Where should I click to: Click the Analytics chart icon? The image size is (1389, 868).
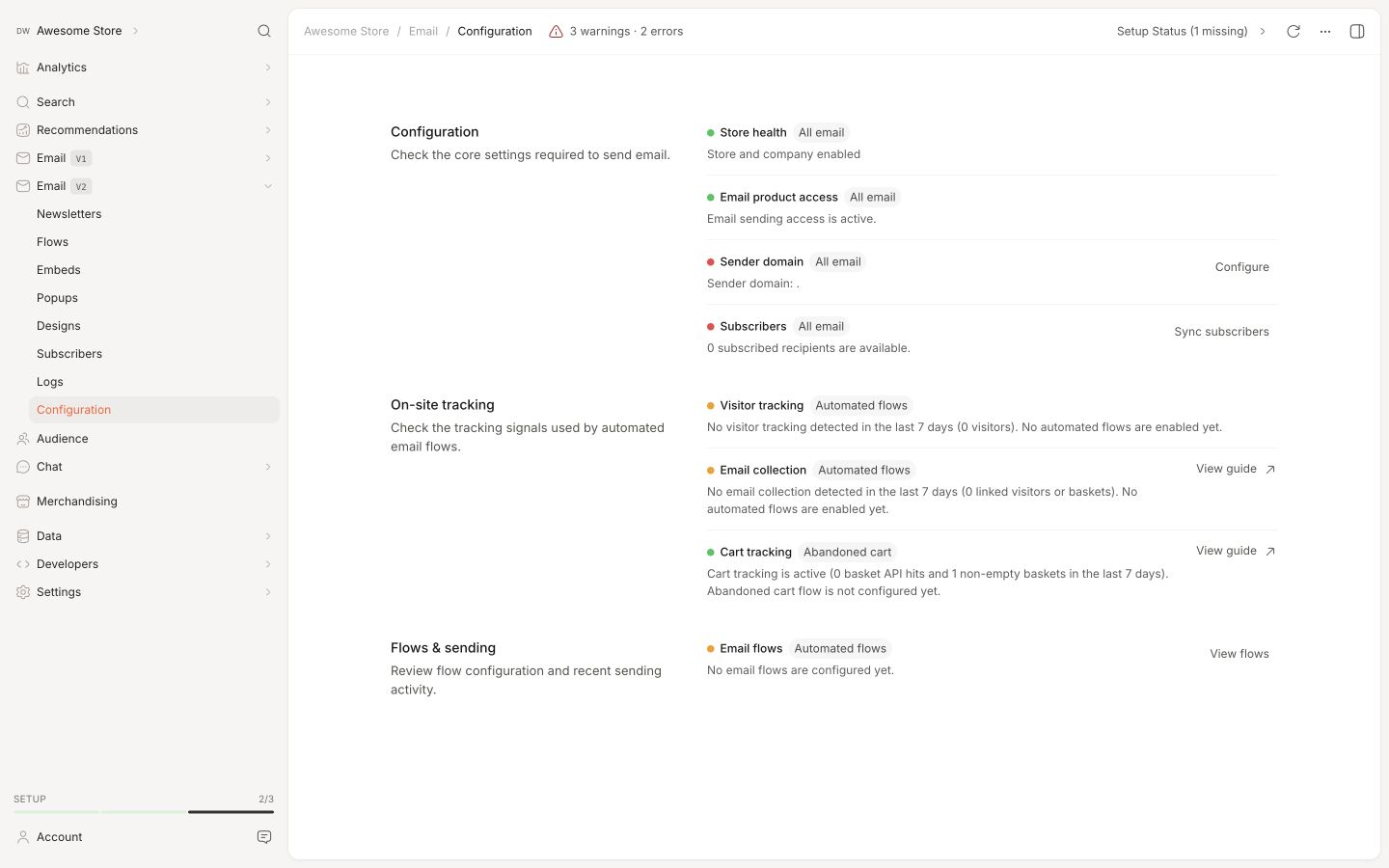click(23, 68)
